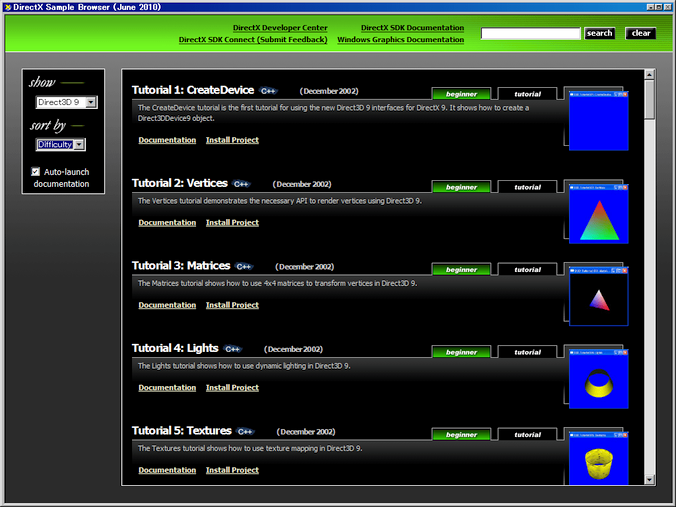Click the Tutorial 5: Textures title
The height and width of the screenshot is (507, 676).
[x=182, y=431]
